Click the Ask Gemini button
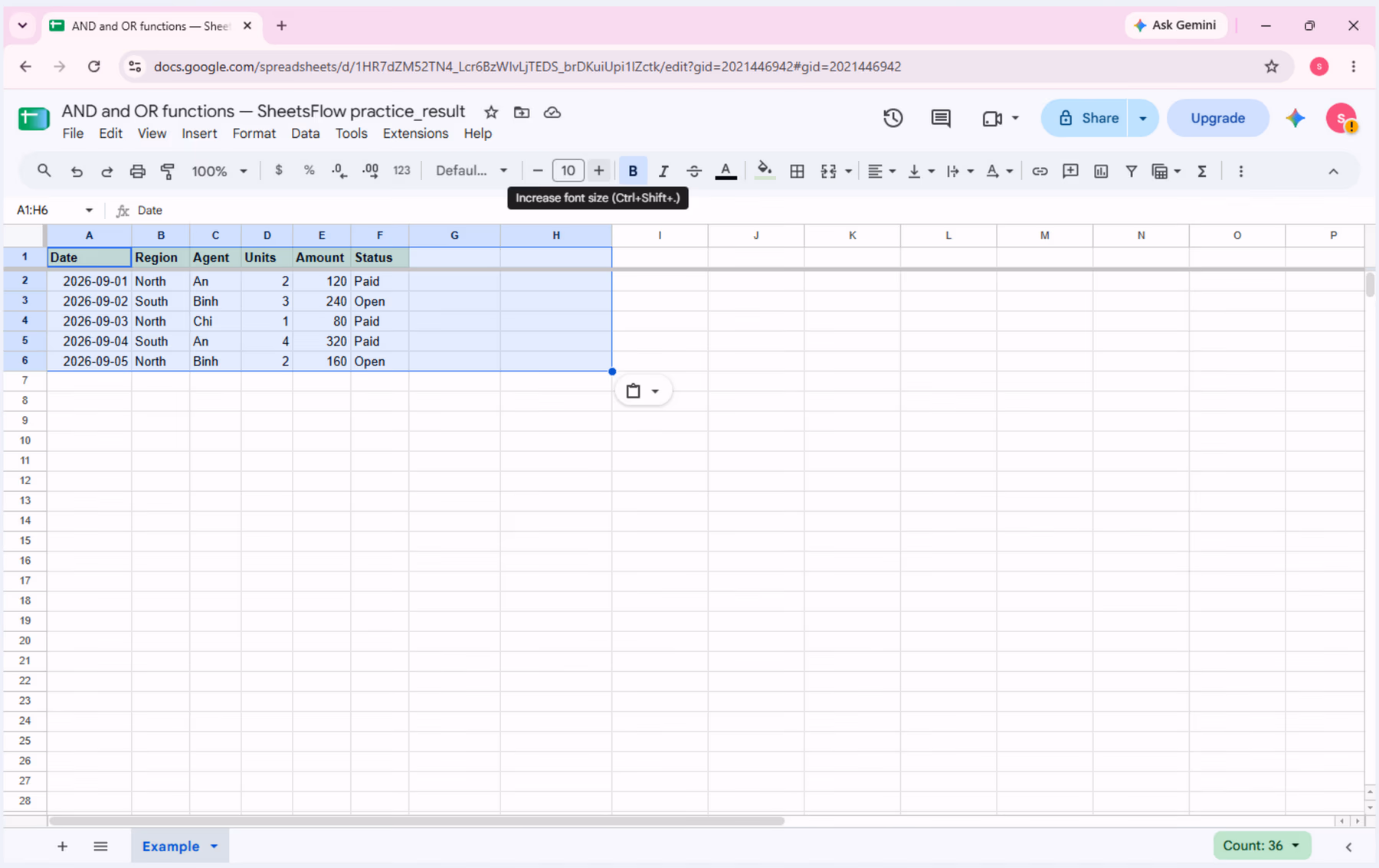 [1175, 25]
